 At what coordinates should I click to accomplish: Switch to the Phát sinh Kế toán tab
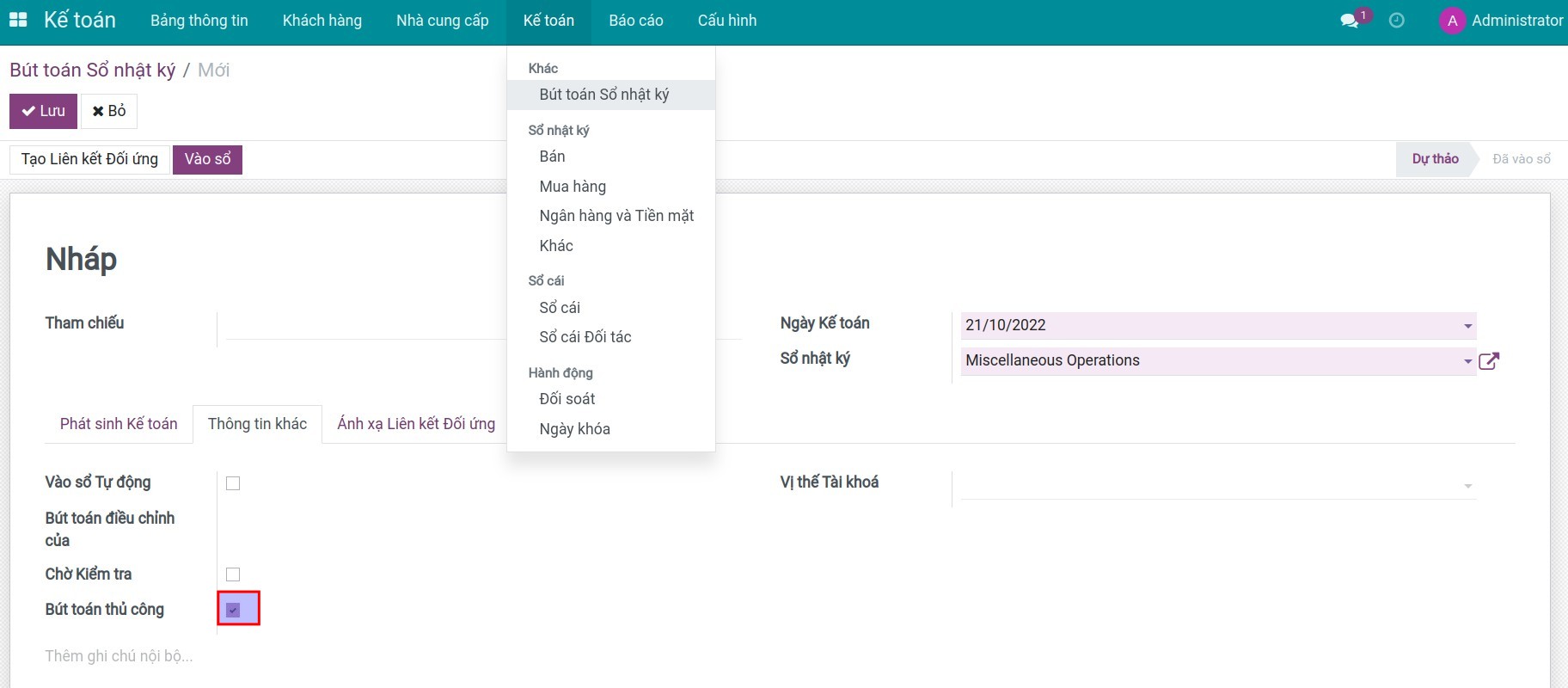(119, 424)
